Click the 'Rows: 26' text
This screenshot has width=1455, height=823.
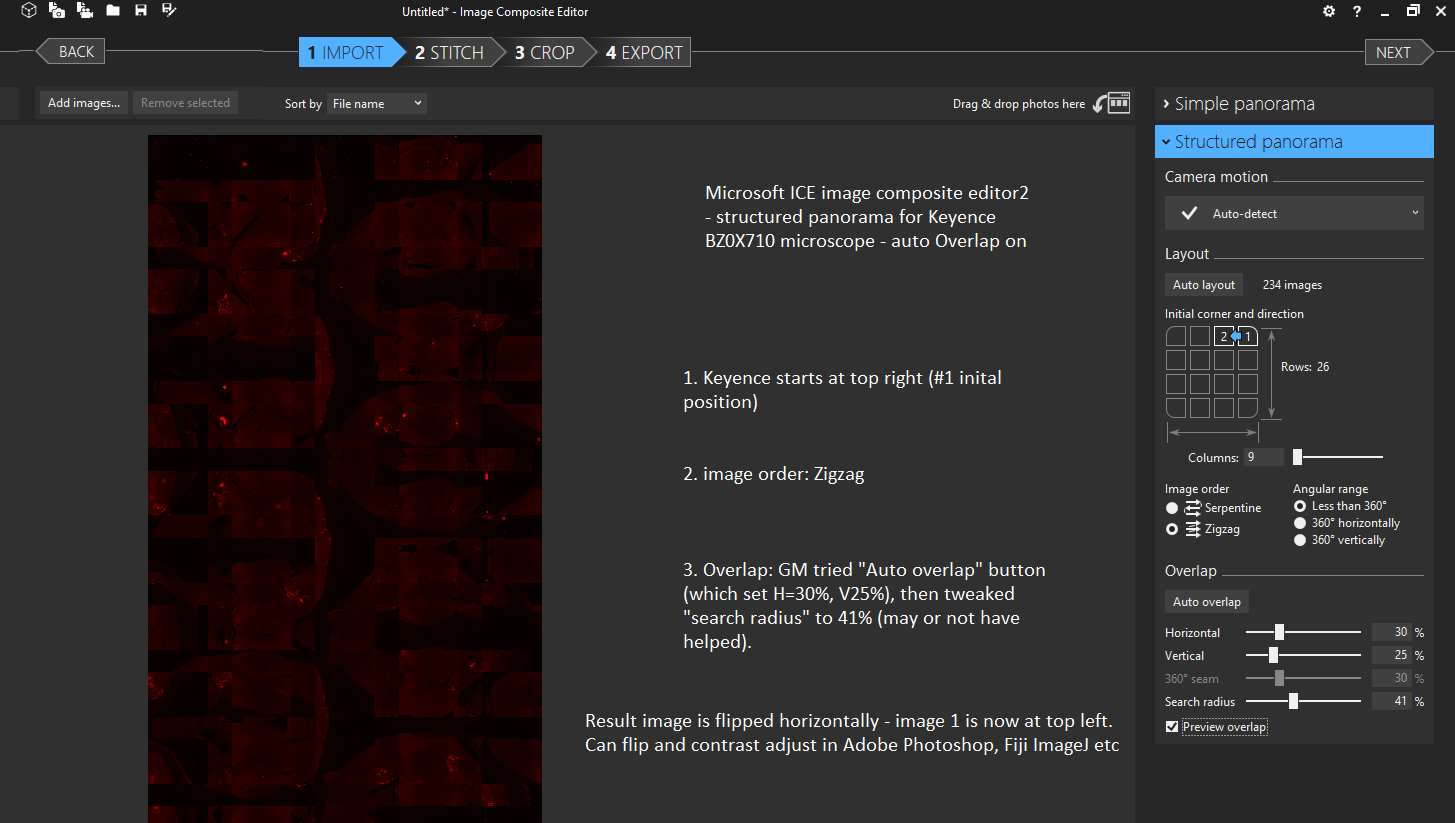(1305, 367)
